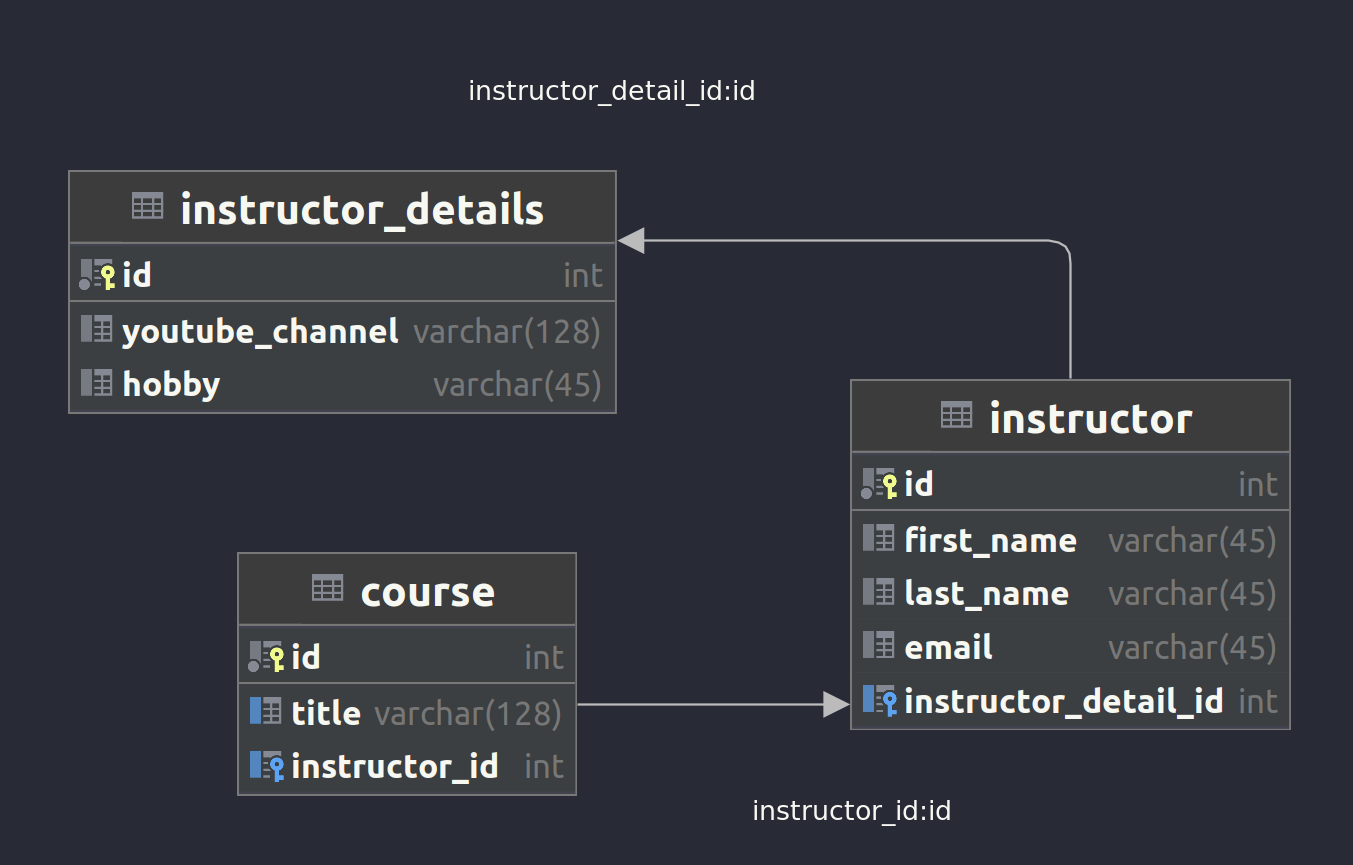Click int type of instructor_id
Image resolution: width=1353 pixels, height=865 pixels.
click(x=544, y=767)
